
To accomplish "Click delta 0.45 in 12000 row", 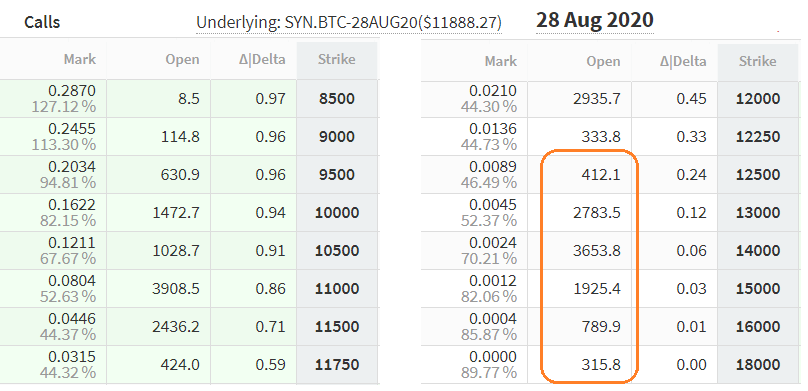I will click(692, 98).
